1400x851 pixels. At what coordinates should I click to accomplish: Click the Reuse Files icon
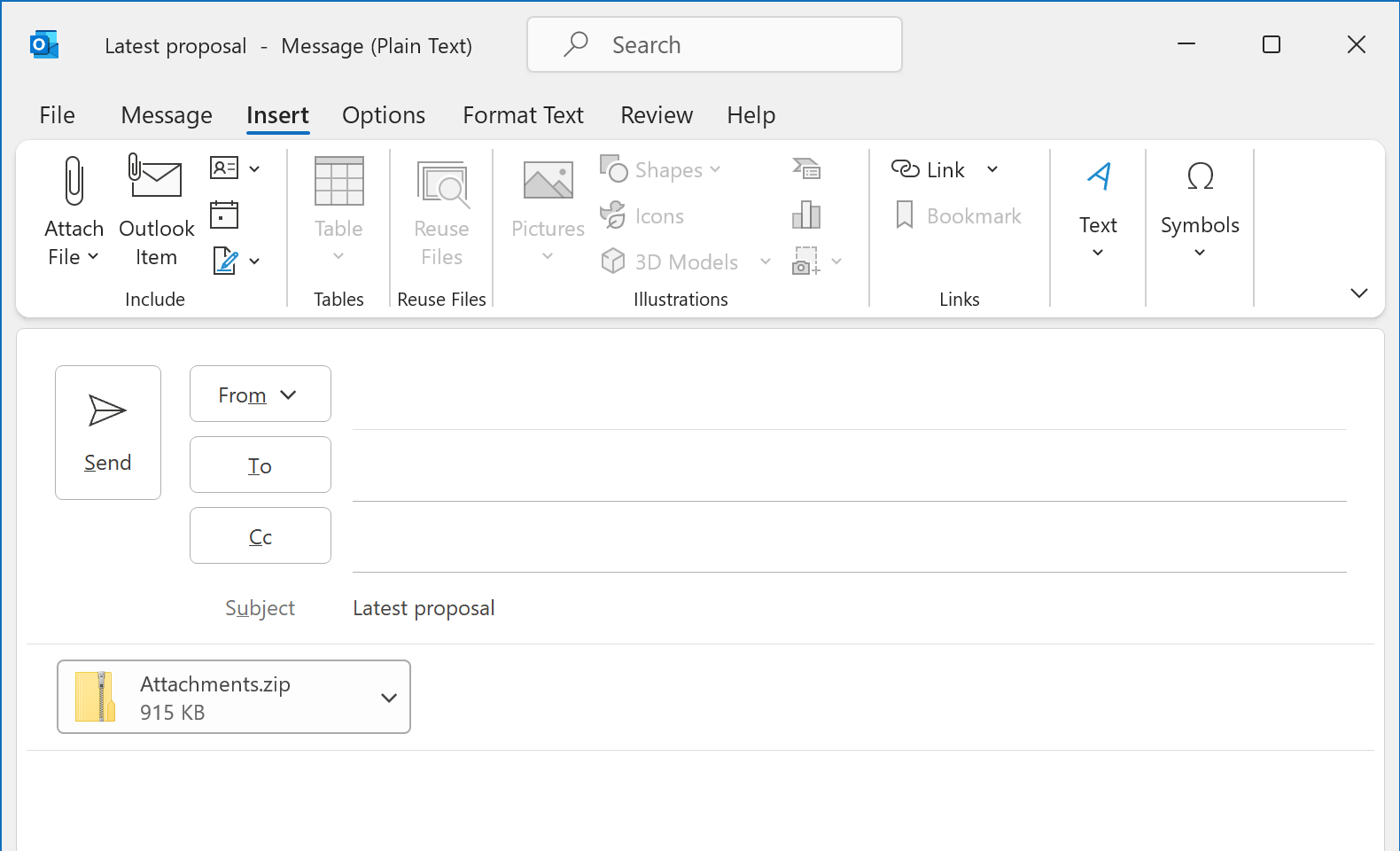442,183
